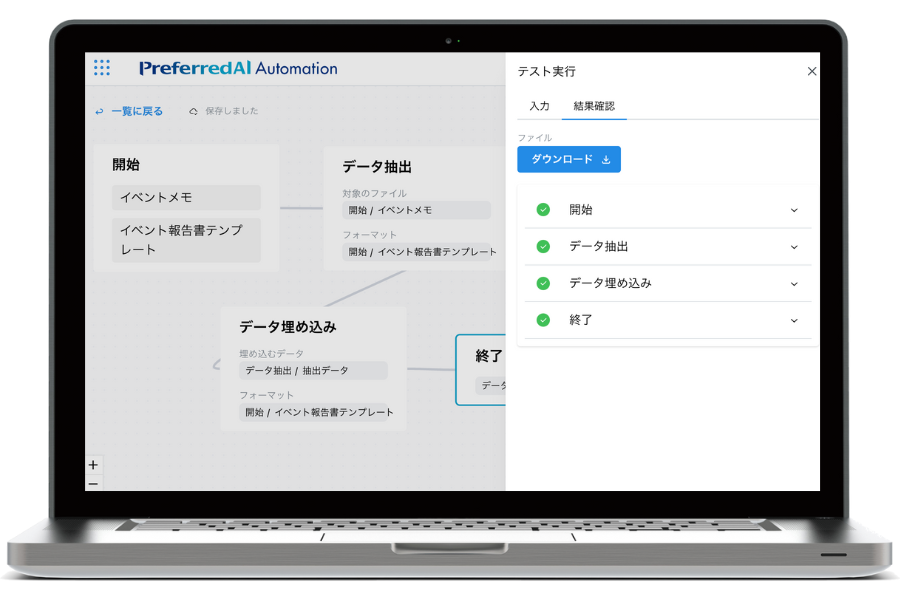Viewport: 900px width, 600px height.
Task: Expand the データ抽出 result chevron
Action: [x=794, y=247]
